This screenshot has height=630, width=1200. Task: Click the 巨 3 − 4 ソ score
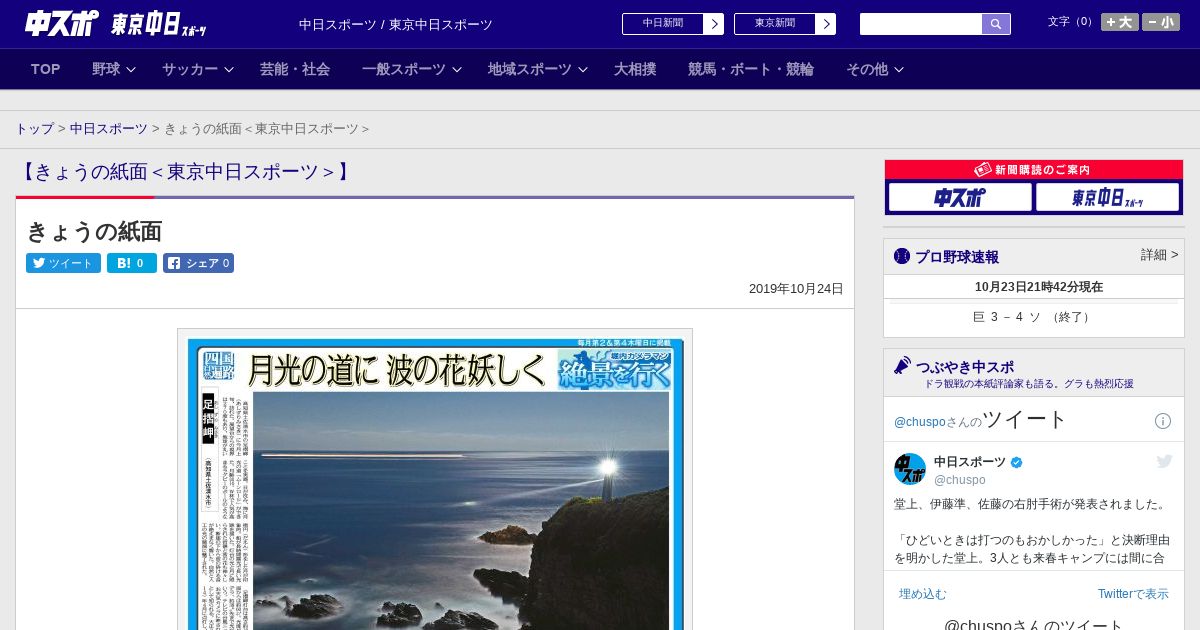(1034, 317)
